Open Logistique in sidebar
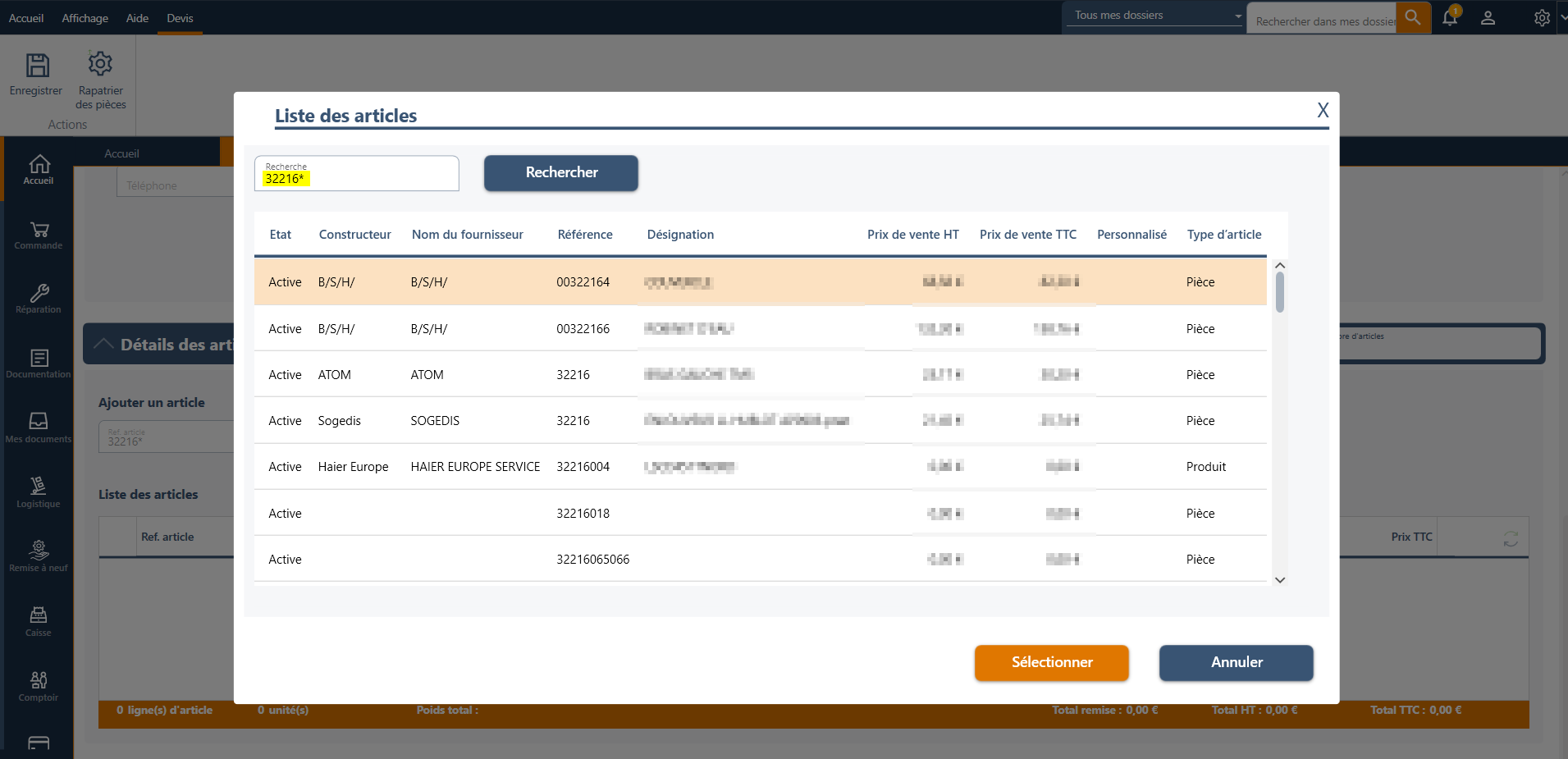 tap(39, 493)
